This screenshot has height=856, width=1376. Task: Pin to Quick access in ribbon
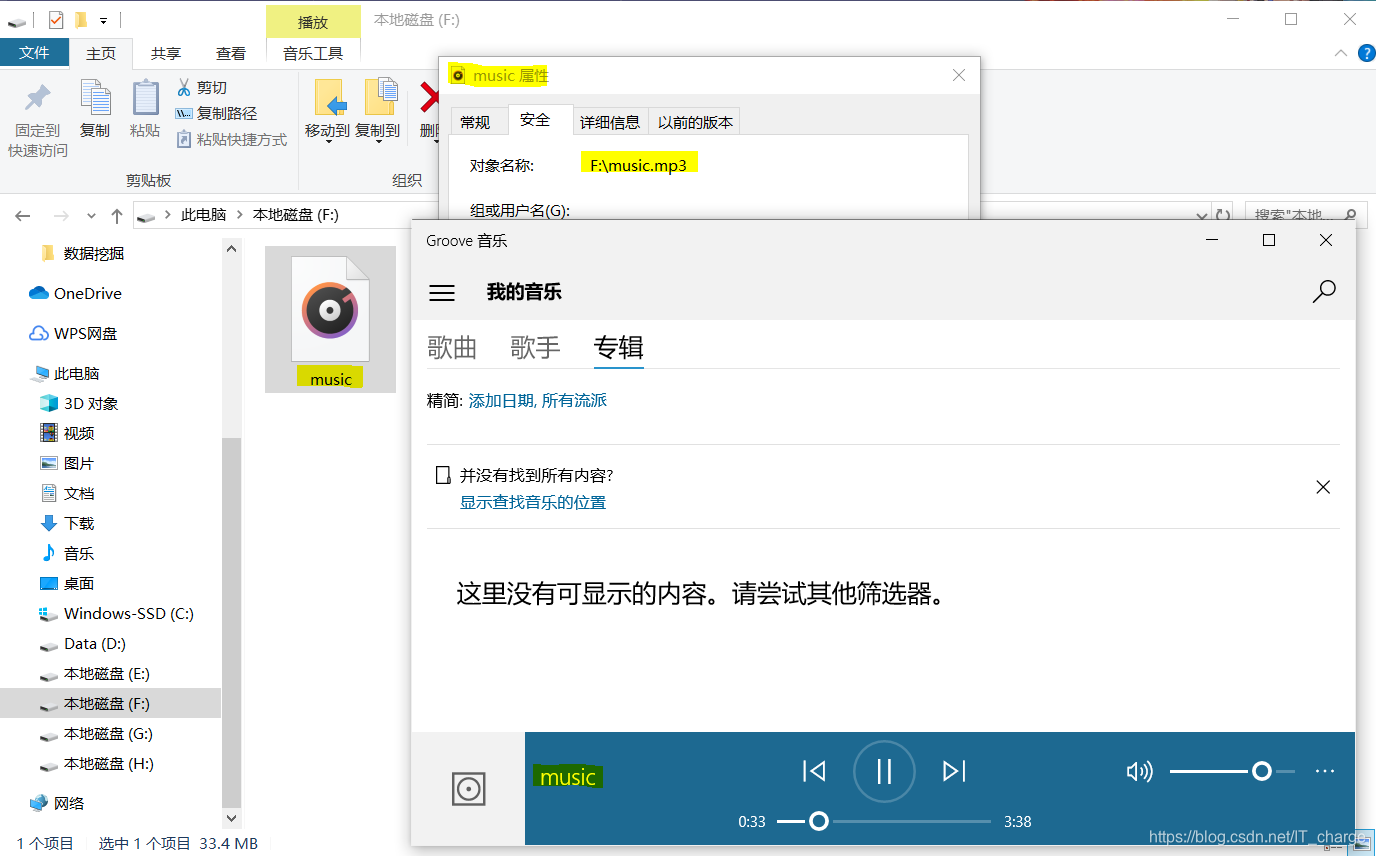coord(38,120)
